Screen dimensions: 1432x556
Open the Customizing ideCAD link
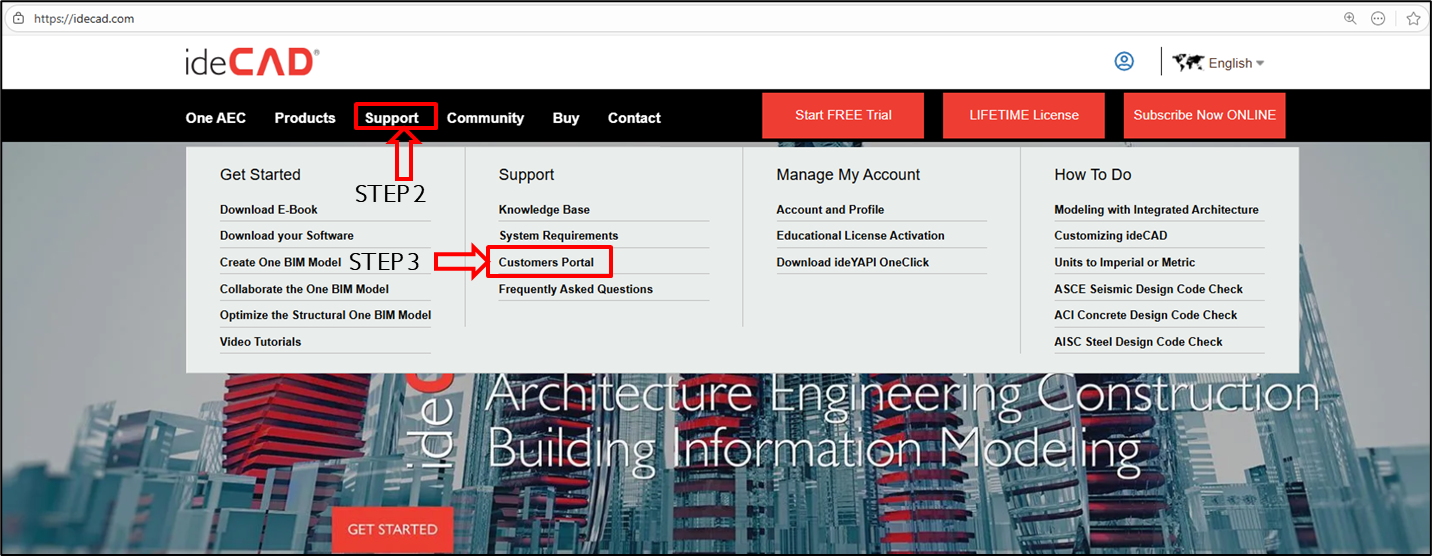(1110, 236)
